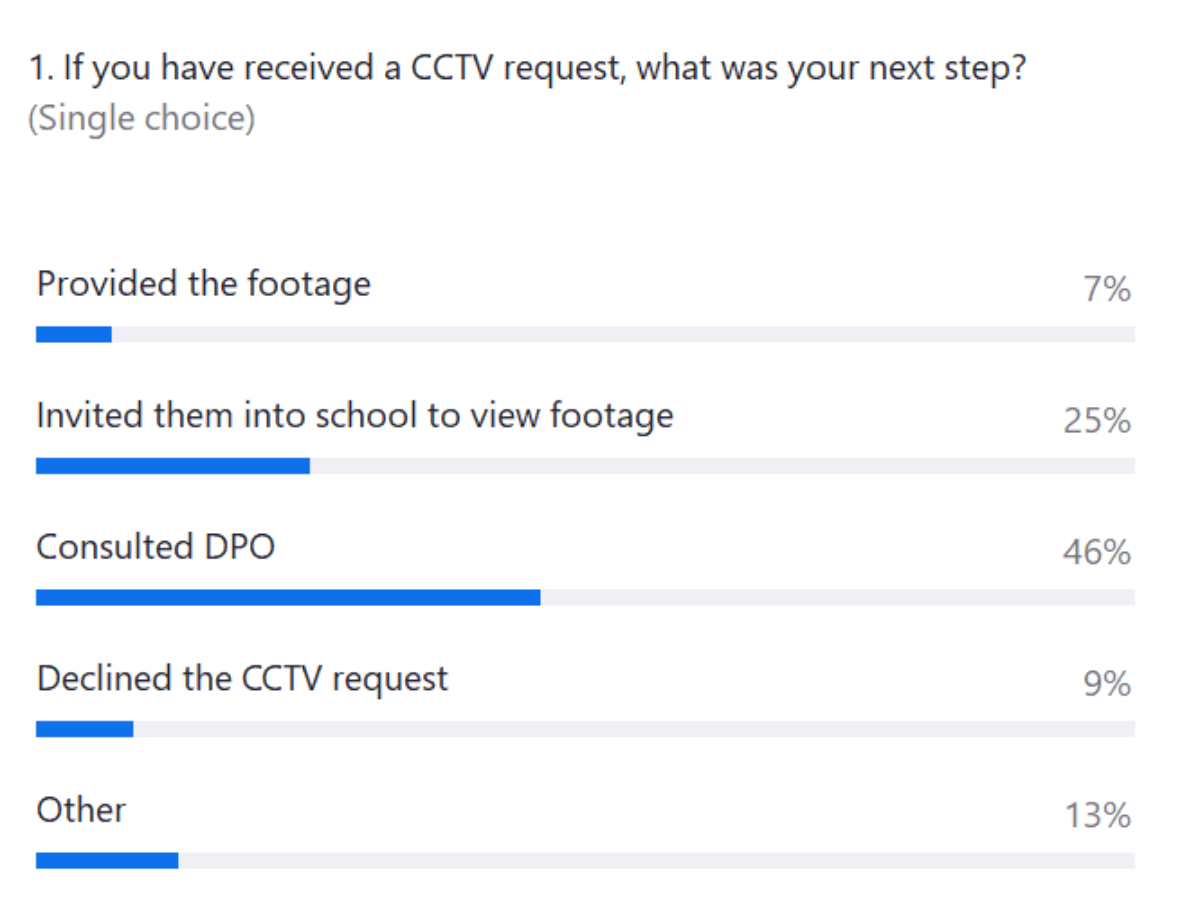Viewport: 1200px width, 917px height.
Task: Click the gray bar portion under "Other"
Action: tap(656, 861)
